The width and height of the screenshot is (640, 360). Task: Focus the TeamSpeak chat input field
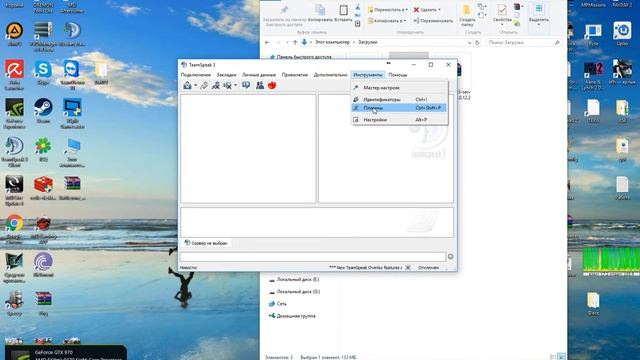[x=313, y=256]
